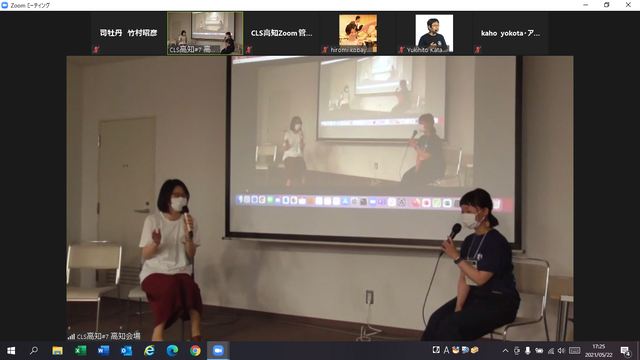Click the paint-bucket IME tool icon

456,350
